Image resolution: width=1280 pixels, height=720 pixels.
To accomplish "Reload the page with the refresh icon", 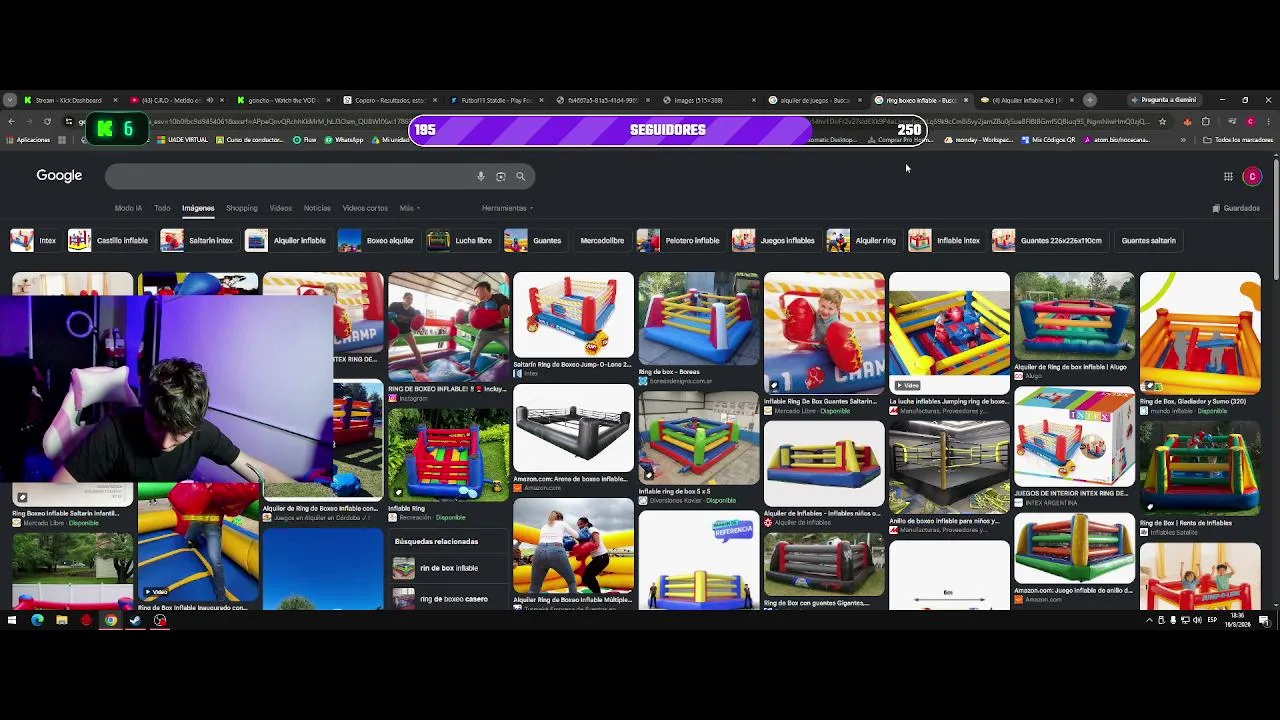I will click(x=47, y=121).
